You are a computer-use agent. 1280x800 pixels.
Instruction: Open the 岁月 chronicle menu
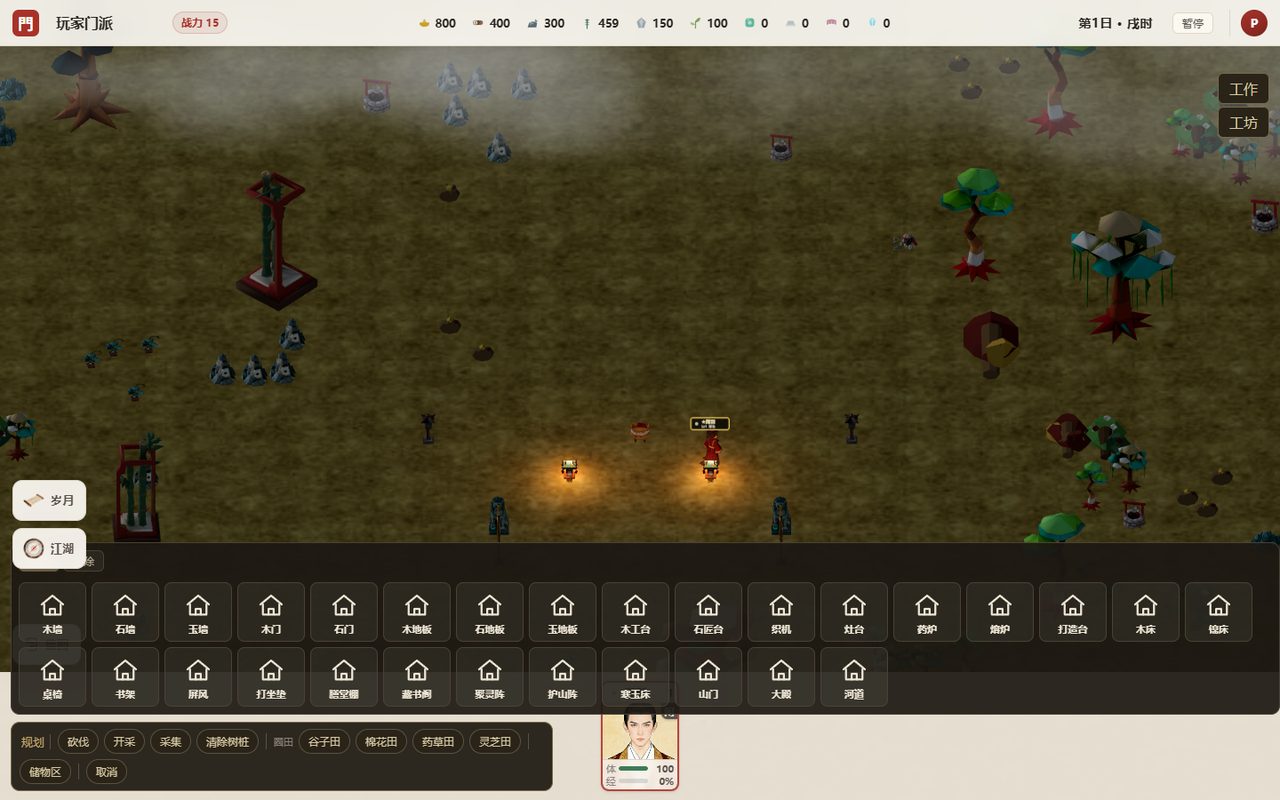[49, 500]
